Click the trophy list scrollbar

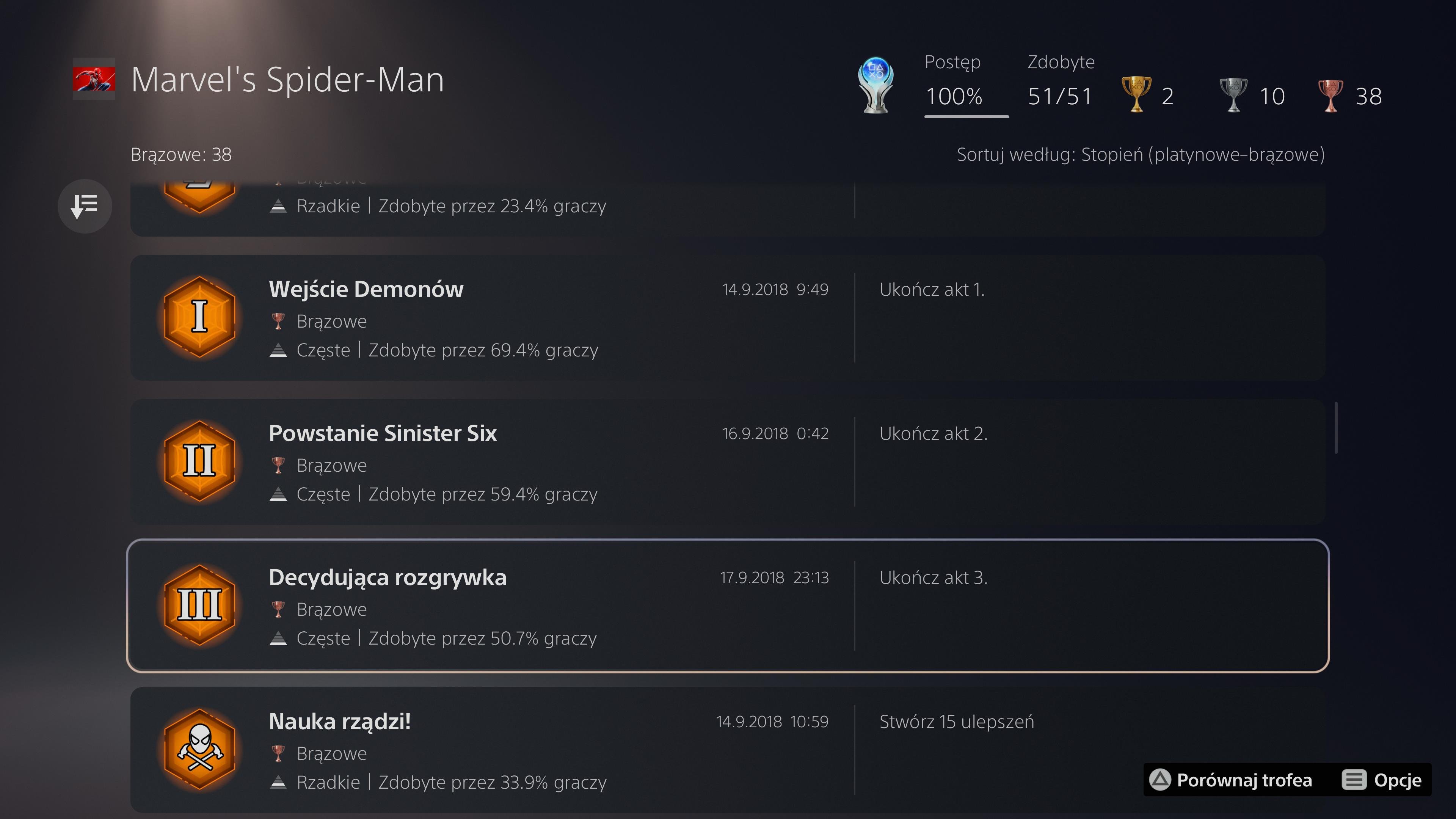pyautogui.click(x=1336, y=428)
